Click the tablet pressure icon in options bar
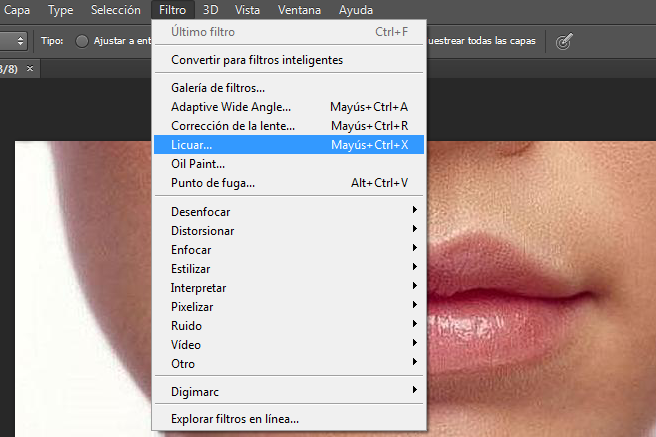656x437 pixels. pyautogui.click(x=565, y=42)
